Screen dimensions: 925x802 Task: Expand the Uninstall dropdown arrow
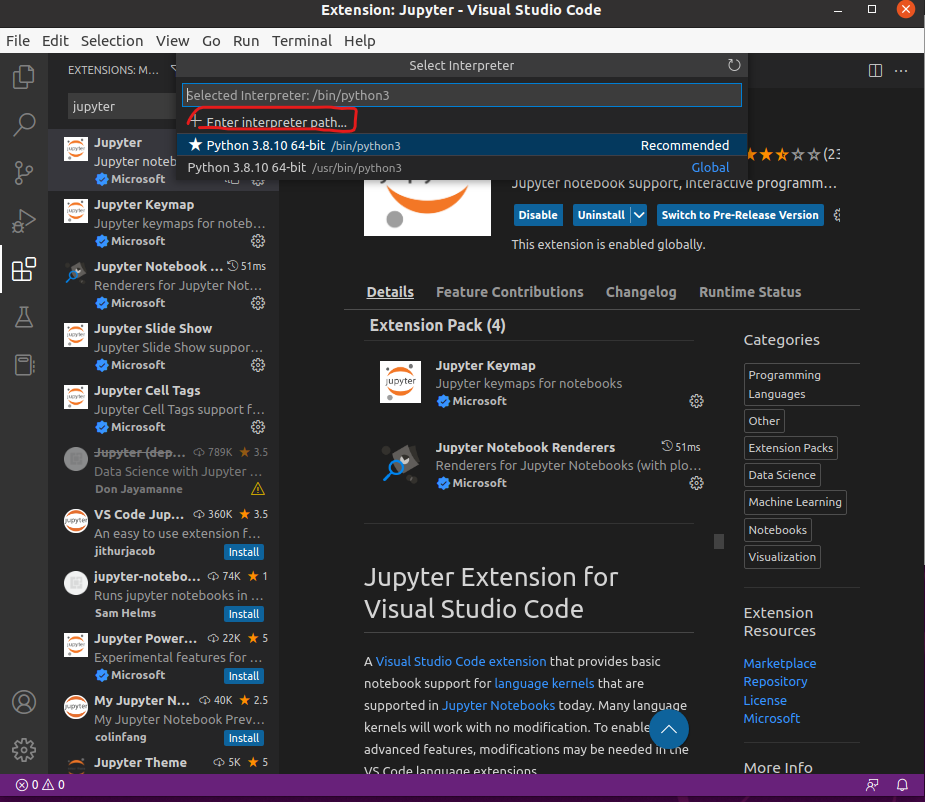click(639, 215)
